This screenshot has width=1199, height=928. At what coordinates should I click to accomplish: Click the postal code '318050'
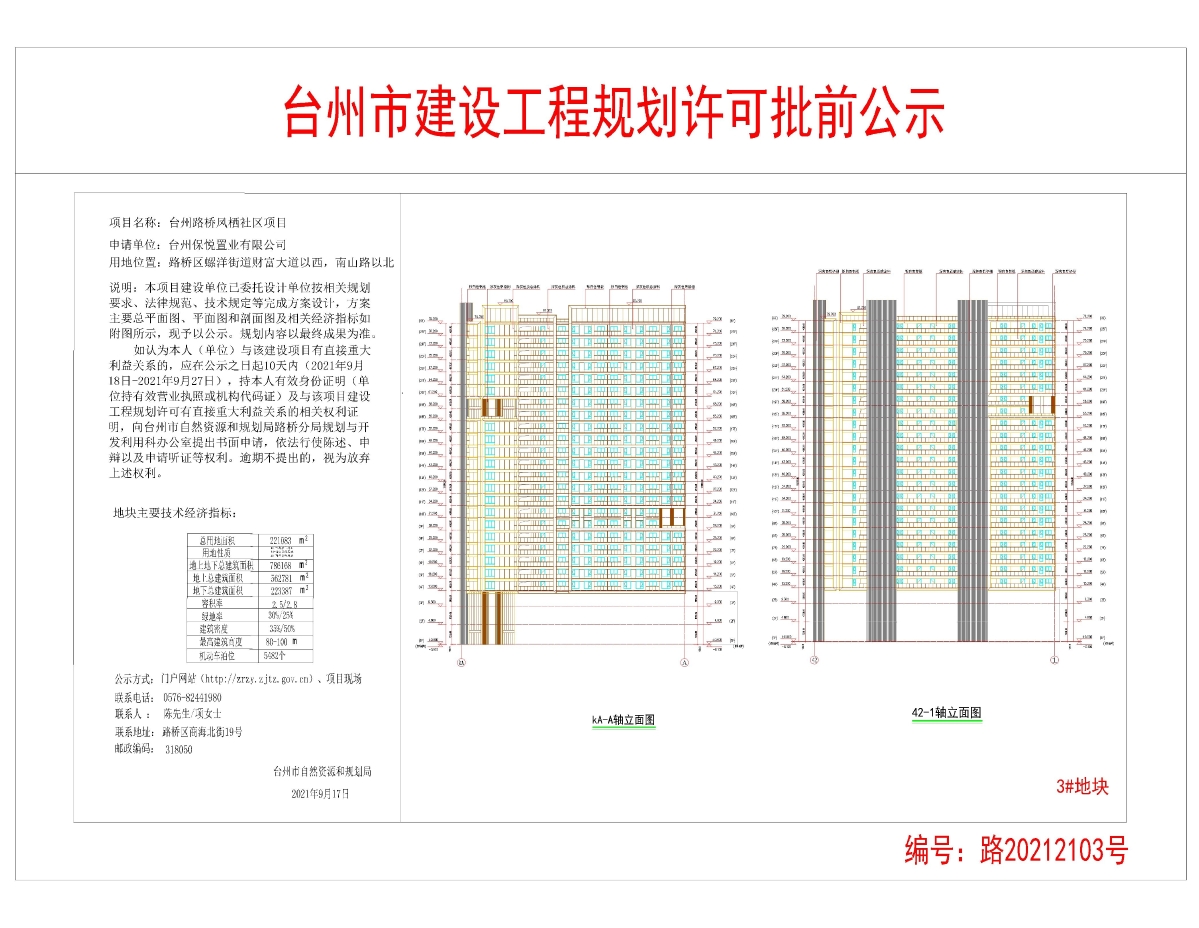point(179,750)
